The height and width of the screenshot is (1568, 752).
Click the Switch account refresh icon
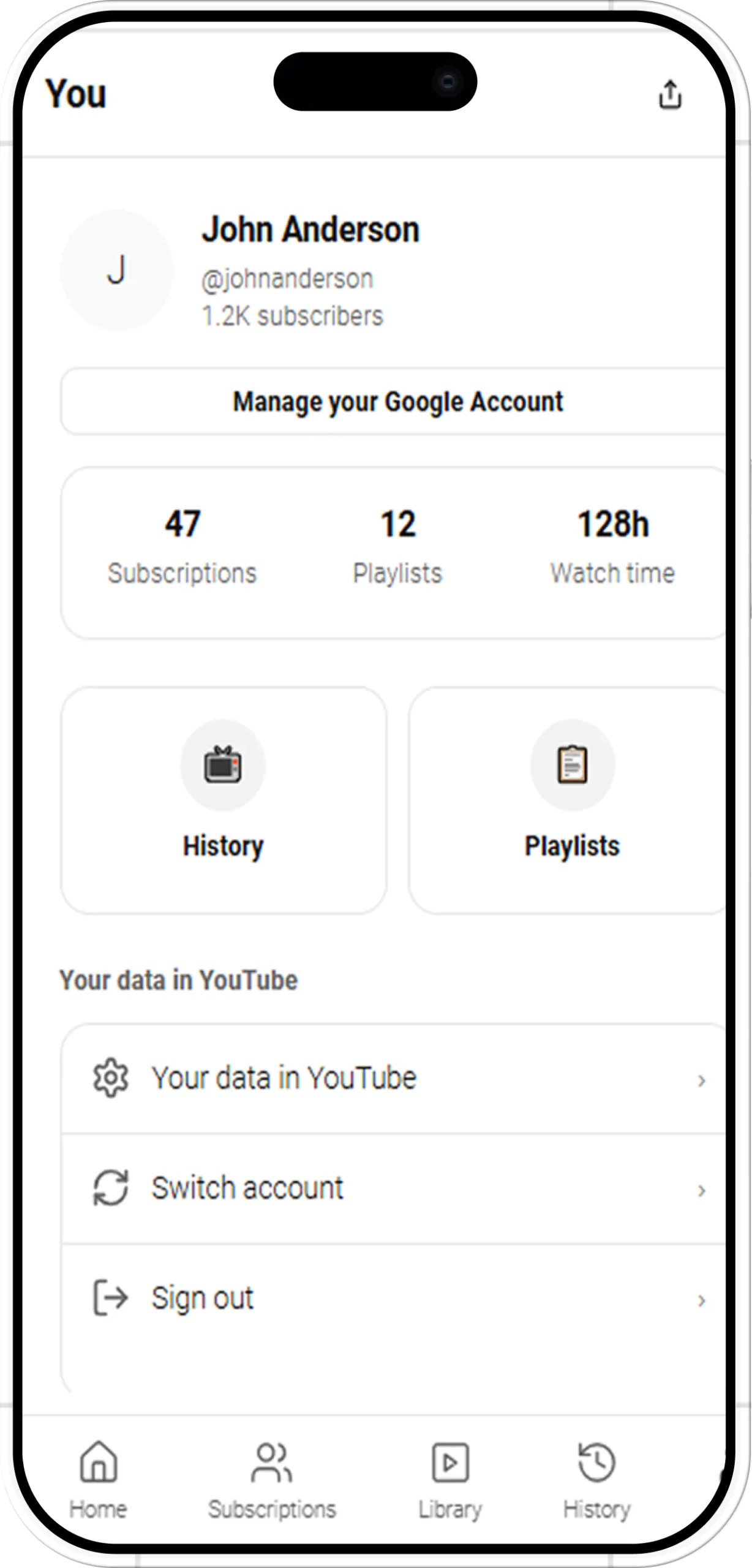click(x=110, y=1188)
